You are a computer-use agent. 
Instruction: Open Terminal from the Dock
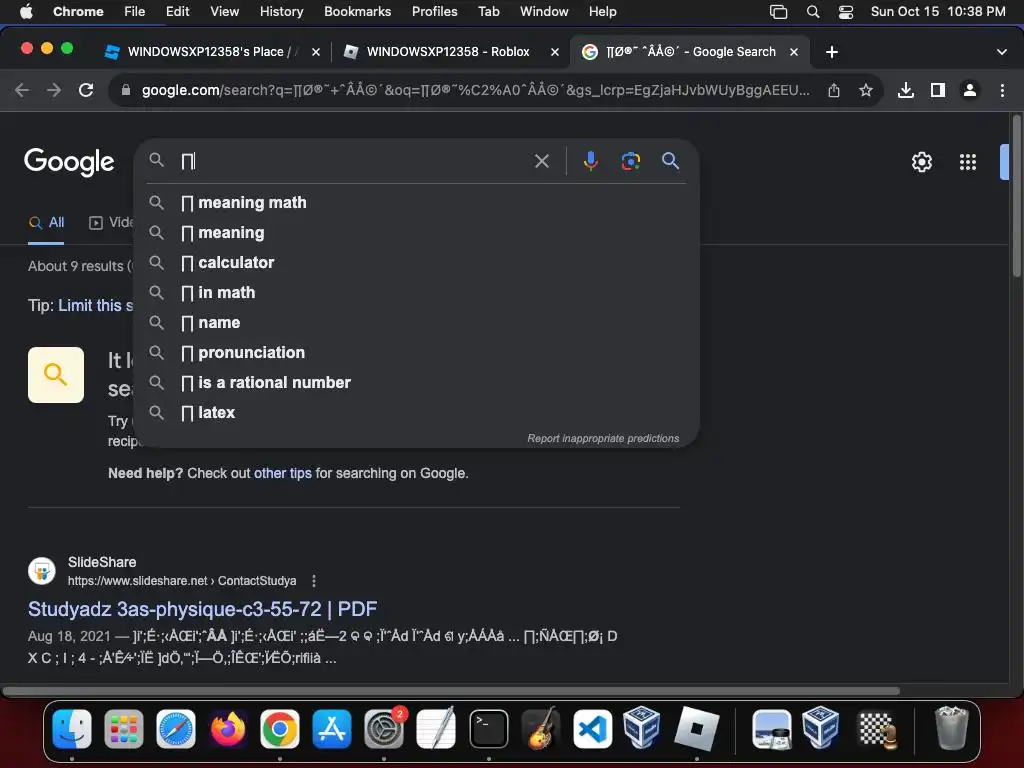488,728
